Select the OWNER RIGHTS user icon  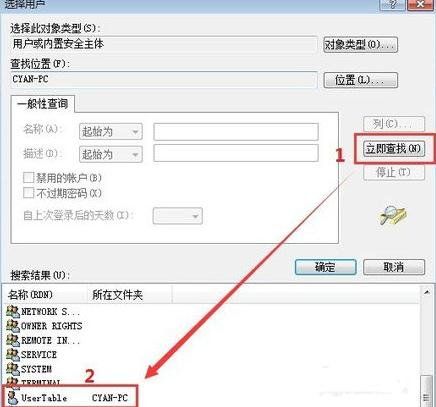13,326
